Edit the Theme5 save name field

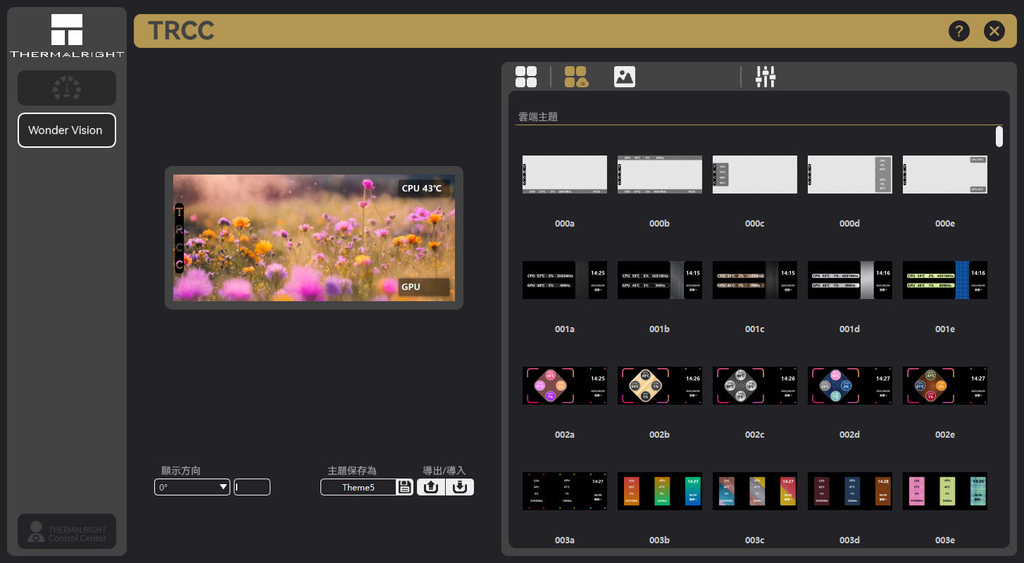[x=358, y=487]
